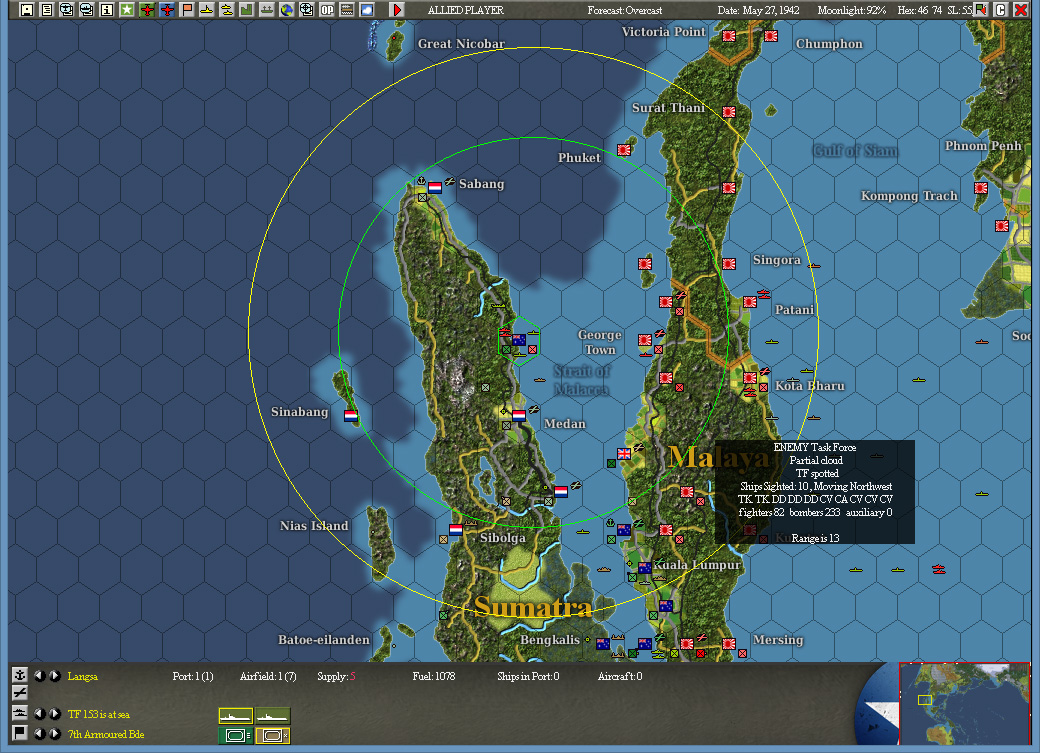The image size is (1040, 753).
Task: Select the Japanese base at Kota Bharu
Action: point(750,377)
